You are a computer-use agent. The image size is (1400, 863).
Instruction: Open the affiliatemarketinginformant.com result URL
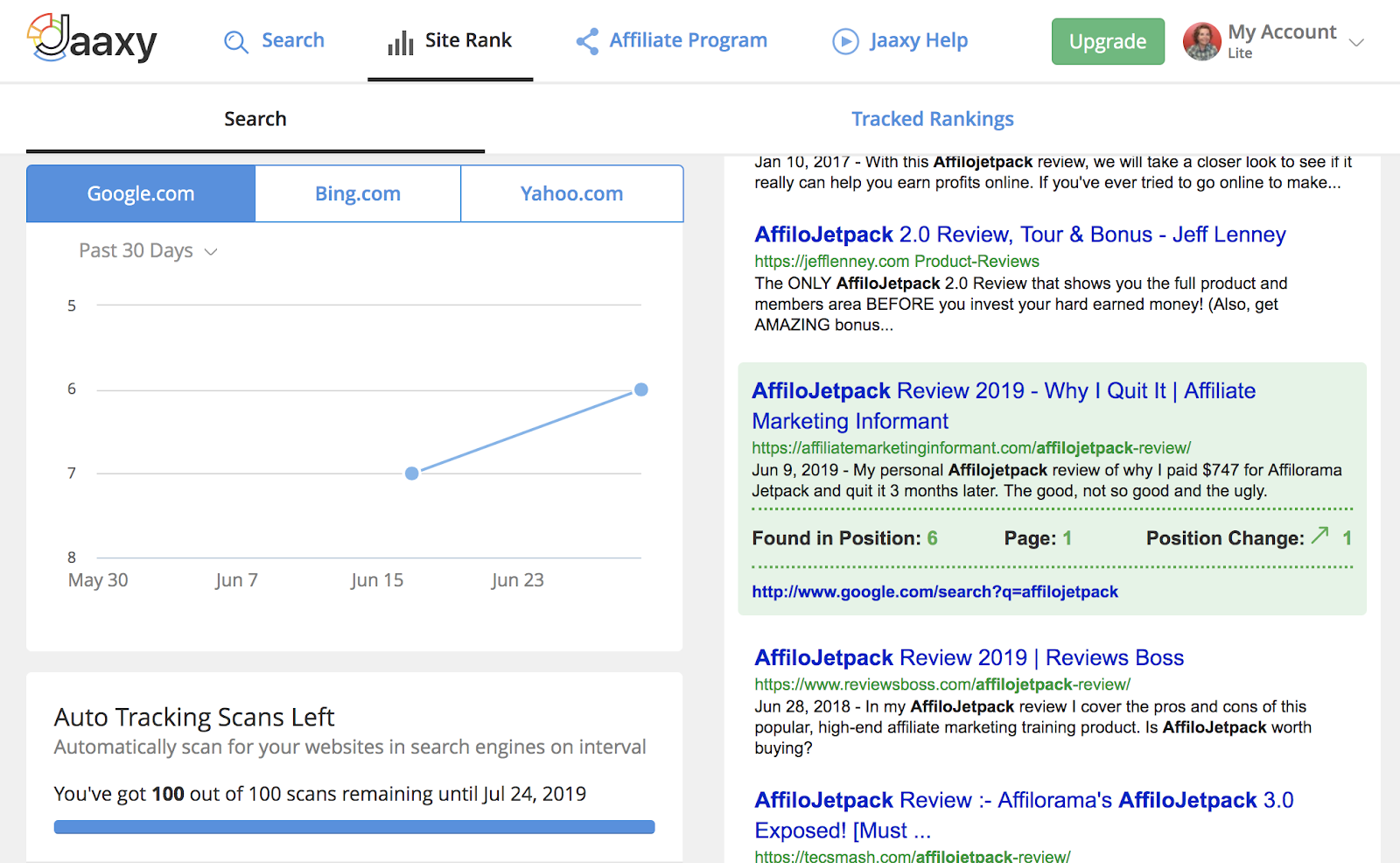(x=971, y=448)
